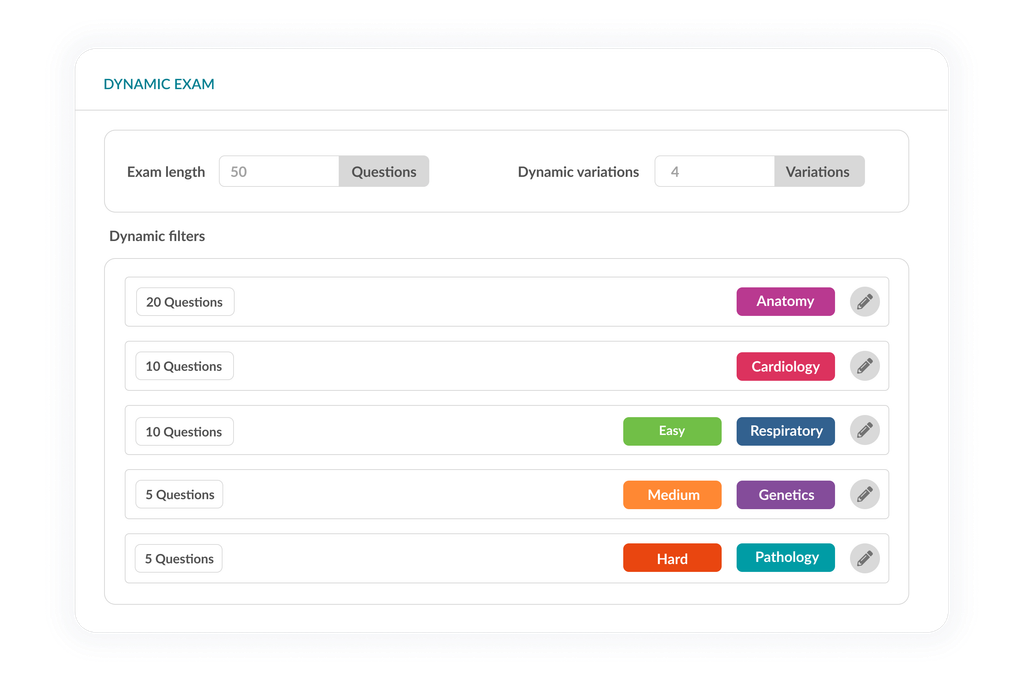This screenshot has width=1024, height=682.
Task: Select the Pathology category tag
Action: pyautogui.click(x=785, y=557)
